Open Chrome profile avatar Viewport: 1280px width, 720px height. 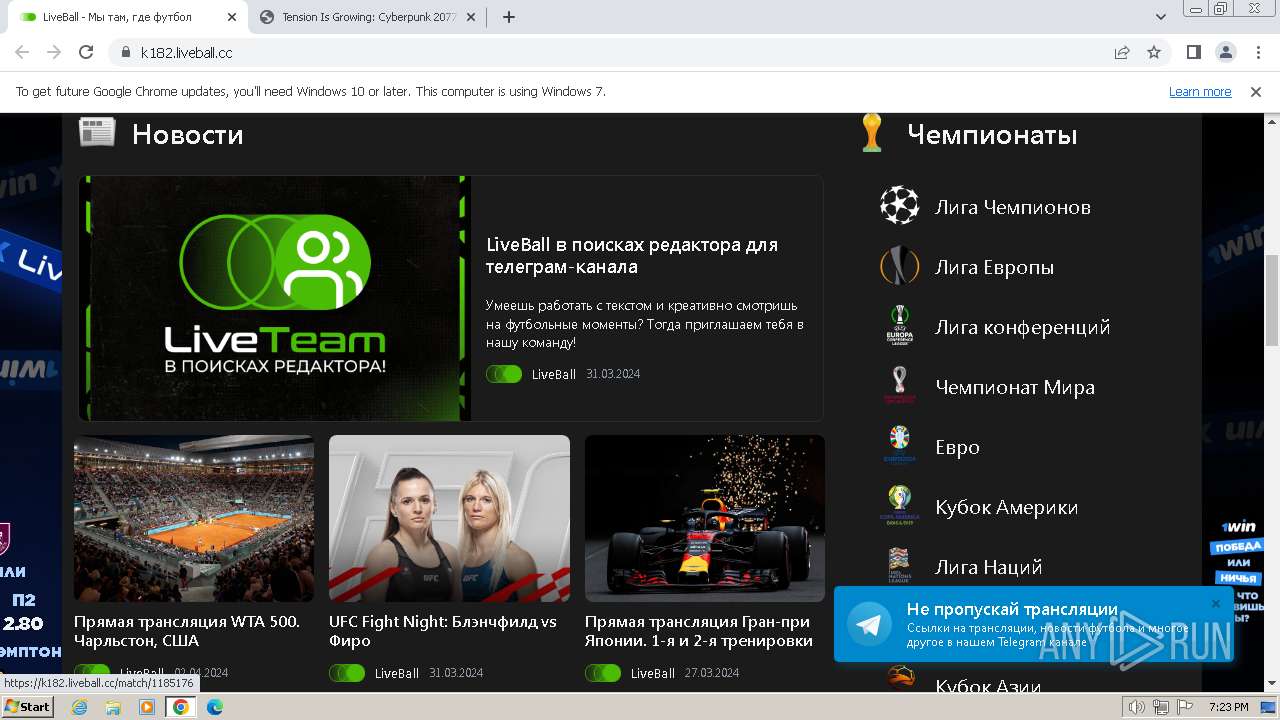pos(1226,52)
